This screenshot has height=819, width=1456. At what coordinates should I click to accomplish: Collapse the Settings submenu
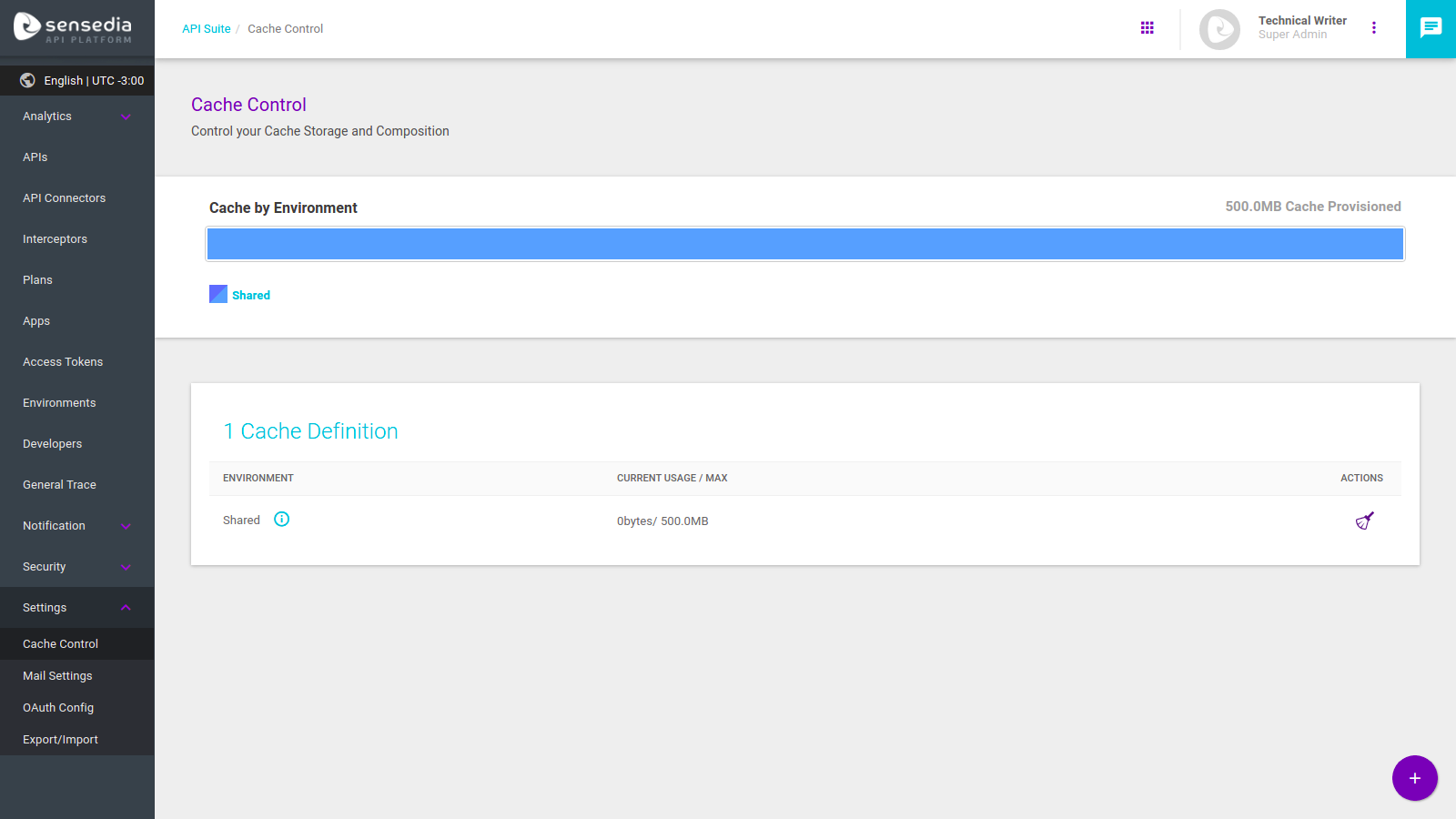coord(126,608)
